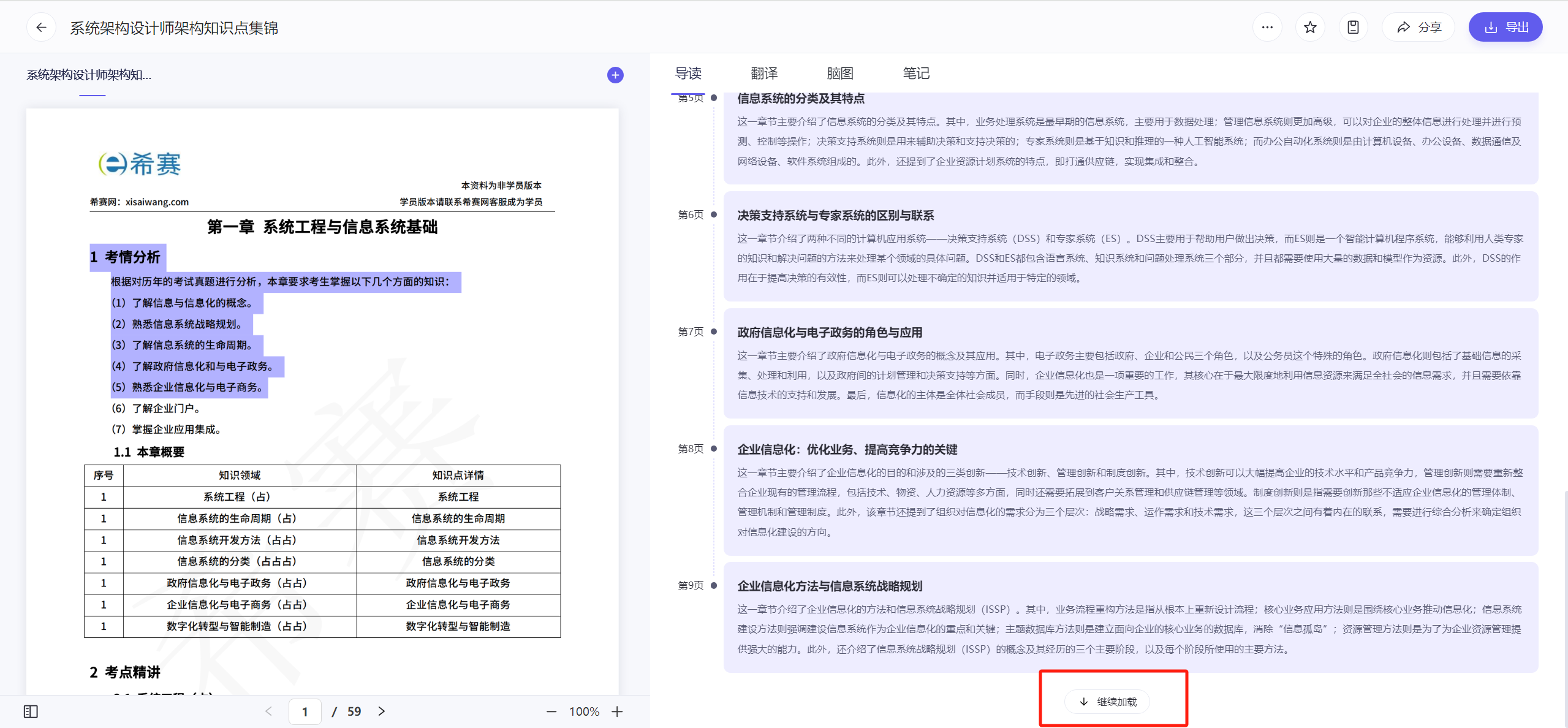Click the 100% zoom level value
The width and height of the screenshot is (1568, 728).
[x=584, y=711]
